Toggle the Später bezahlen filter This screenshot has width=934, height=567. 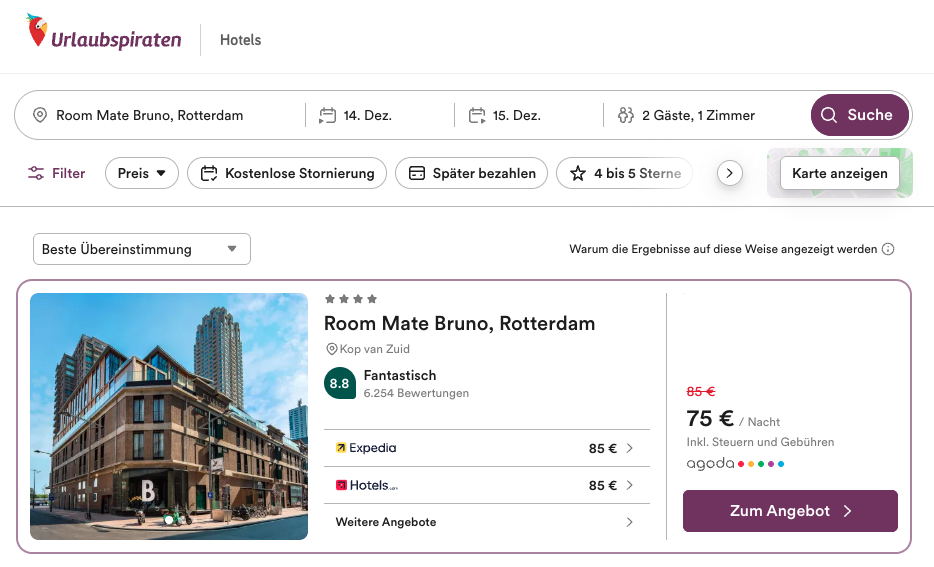point(472,173)
